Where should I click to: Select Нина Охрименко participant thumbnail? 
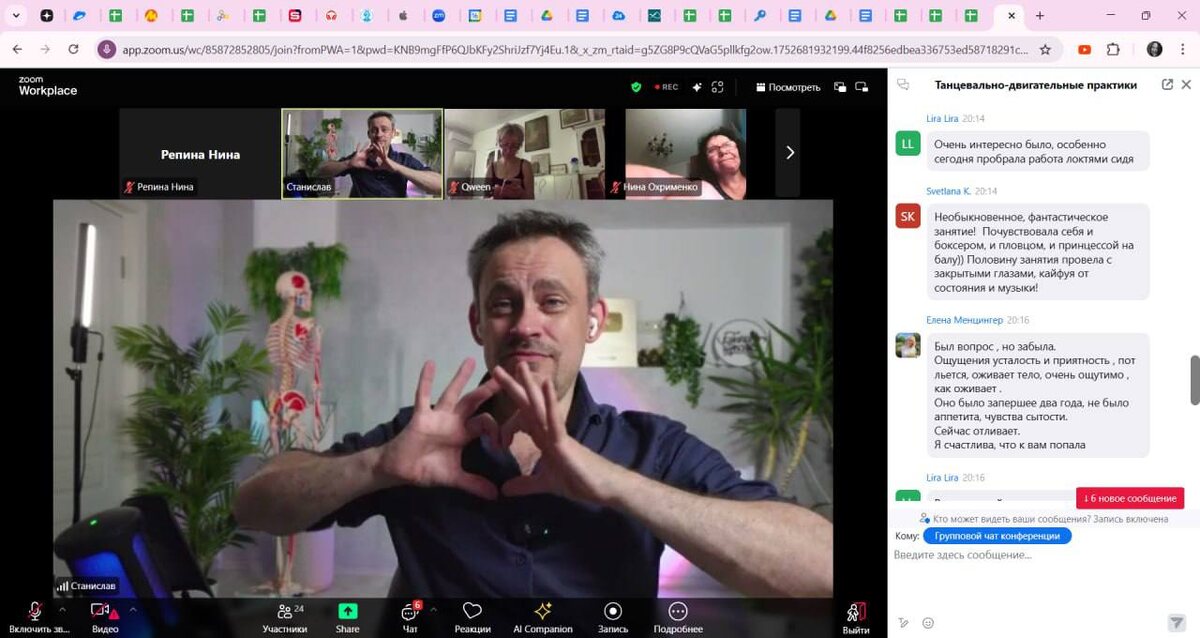coord(686,153)
